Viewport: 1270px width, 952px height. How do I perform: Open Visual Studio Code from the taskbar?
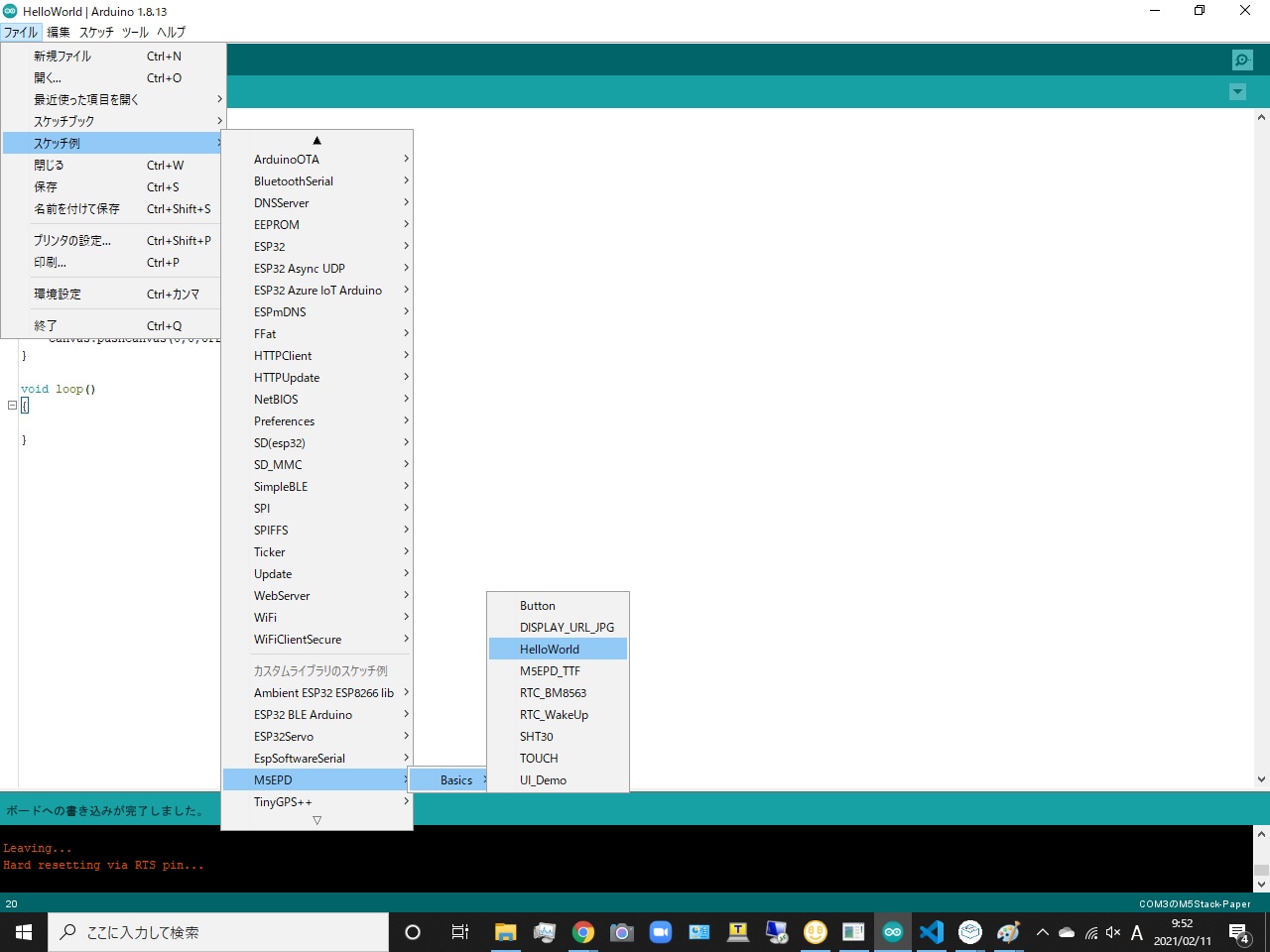tap(932, 932)
